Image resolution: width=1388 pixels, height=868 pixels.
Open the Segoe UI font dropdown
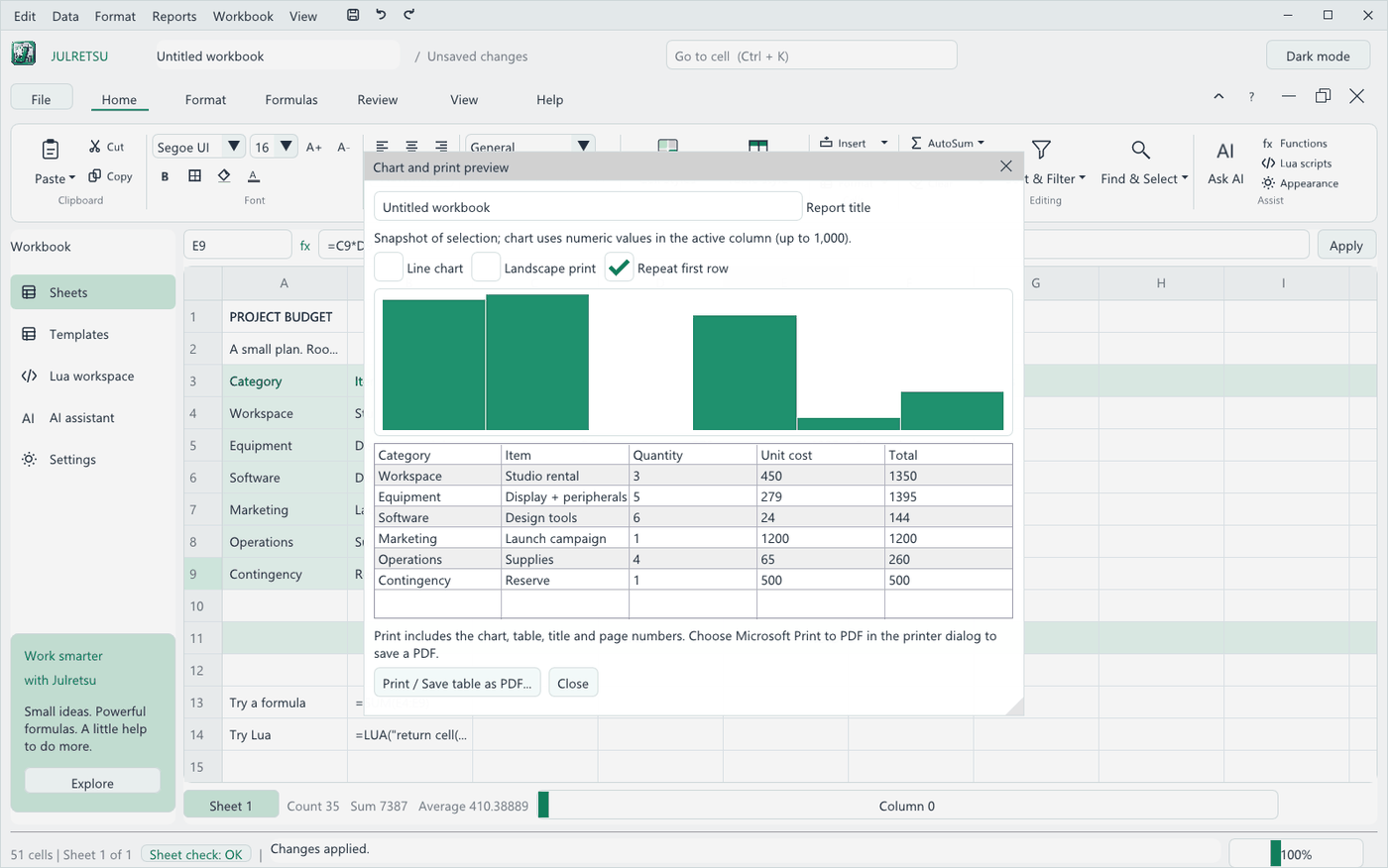pos(234,147)
